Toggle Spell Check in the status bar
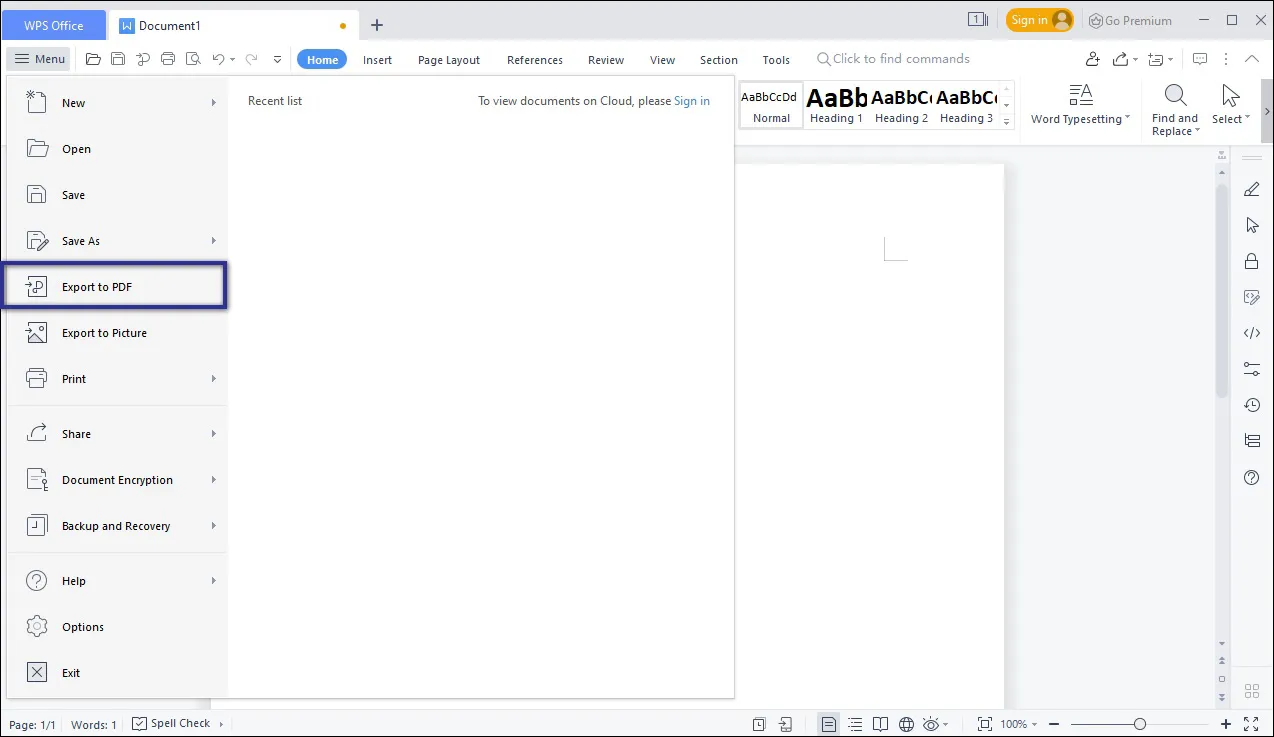Image resolution: width=1274 pixels, height=737 pixels. tap(168, 723)
